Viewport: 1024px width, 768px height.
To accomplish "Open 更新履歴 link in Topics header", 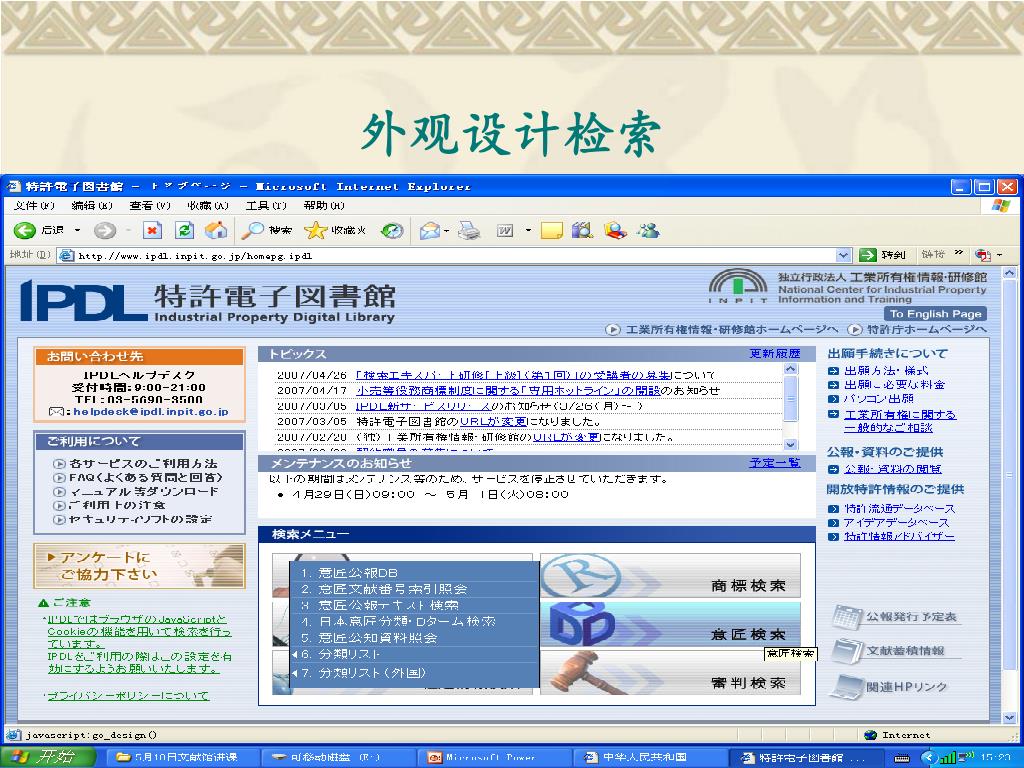I will [775, 354].
